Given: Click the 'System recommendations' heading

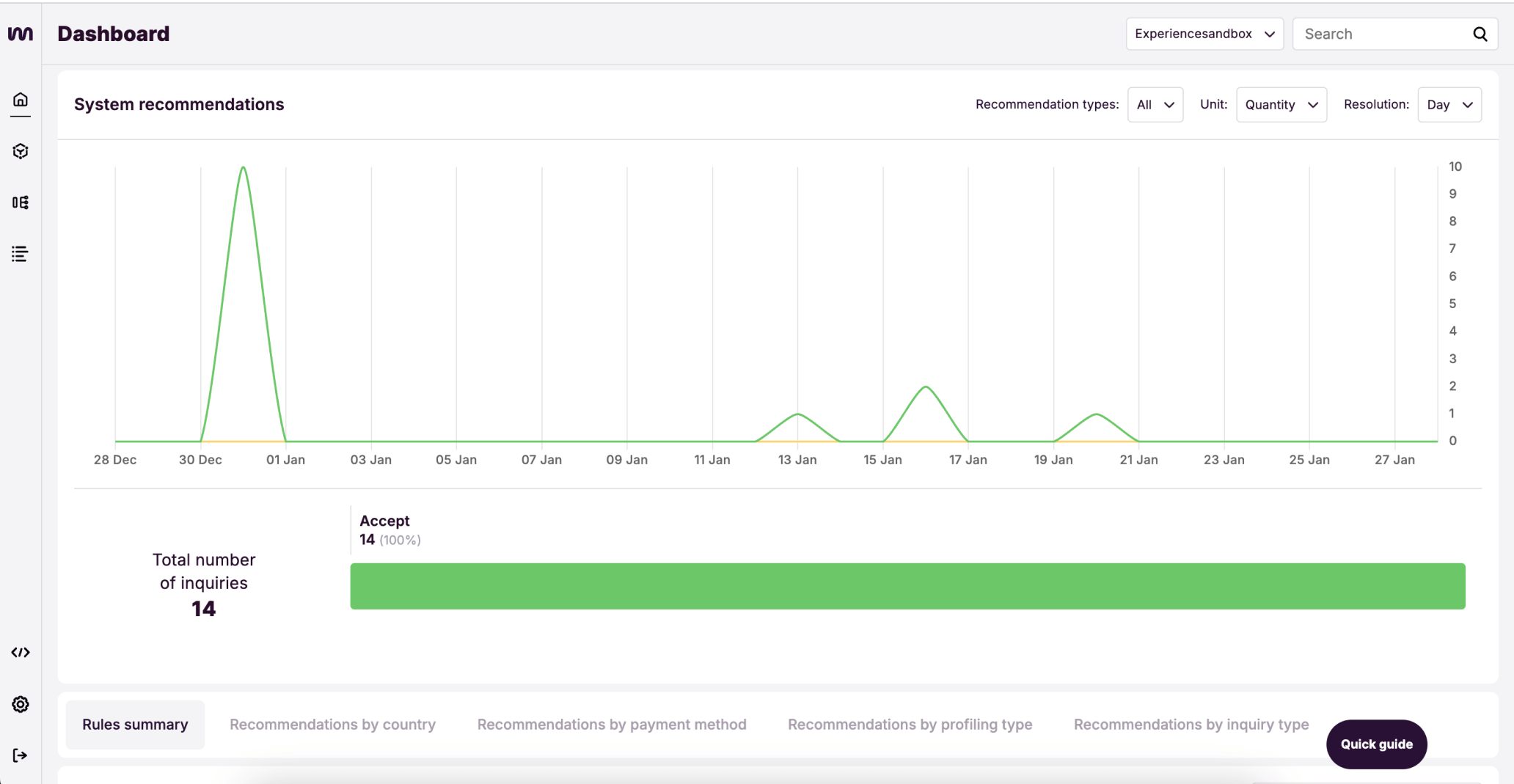Looking at the screenshot, I should coord(179,104).
